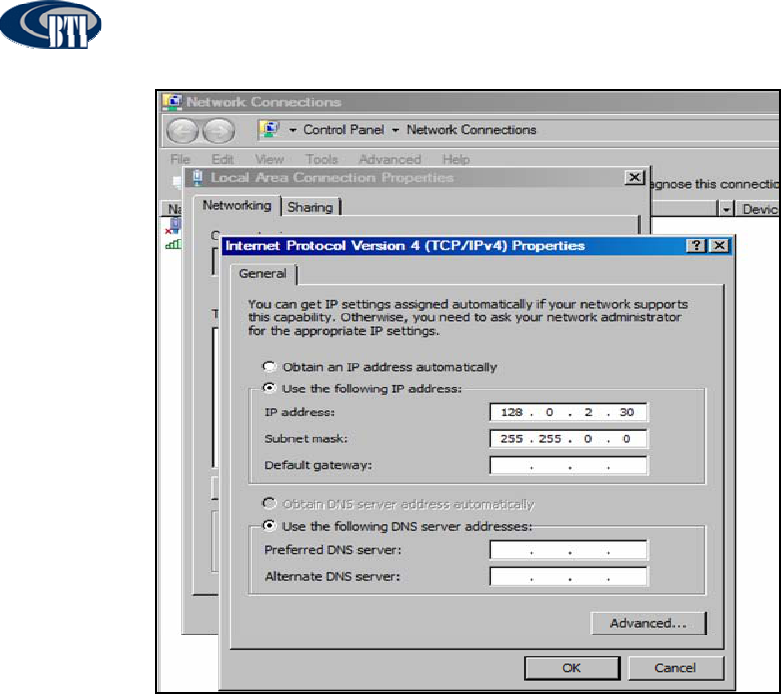Open the column dropdown arrow beside Device column

tap(726, 209)
